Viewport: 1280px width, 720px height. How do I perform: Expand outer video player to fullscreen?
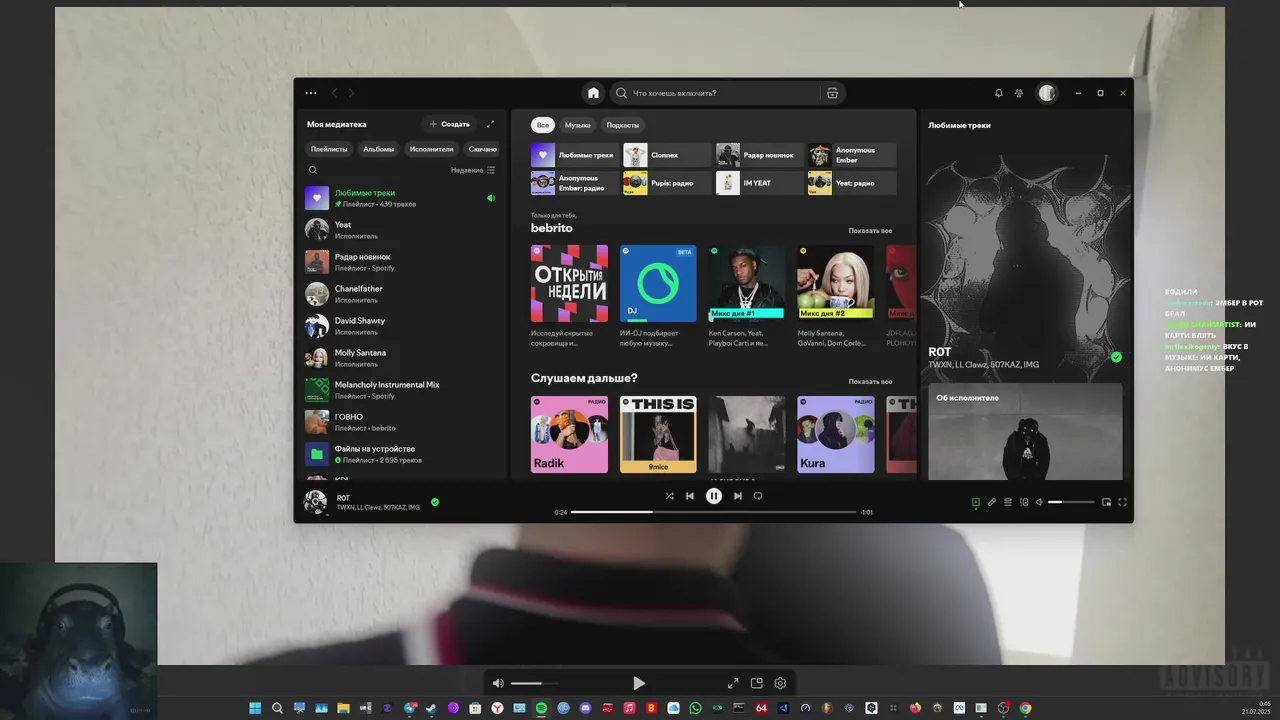click(x=733, y=683)
